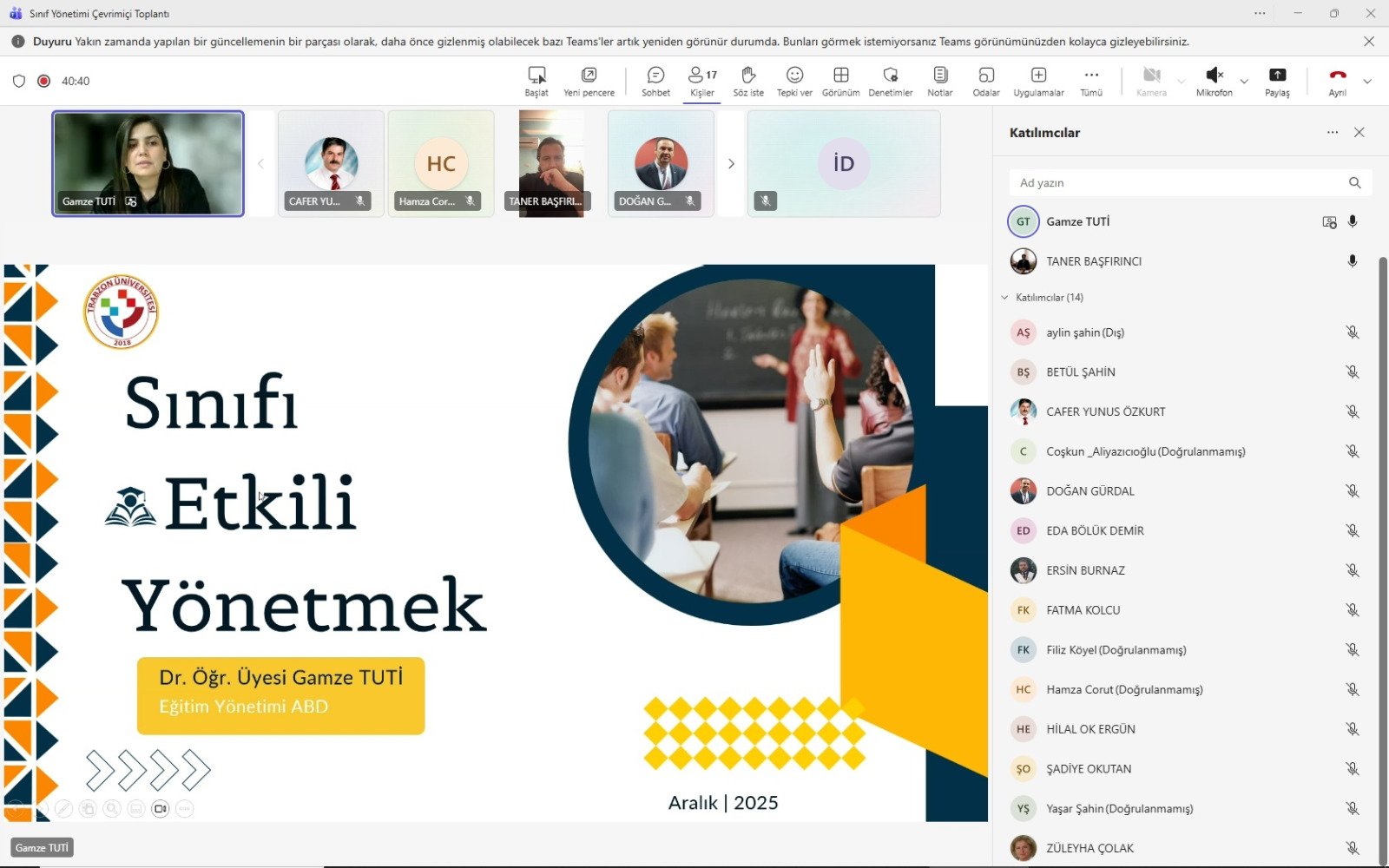Open Görünüm layout options
This screenshot has width=1389, height=868.
[x=840, y=81]
